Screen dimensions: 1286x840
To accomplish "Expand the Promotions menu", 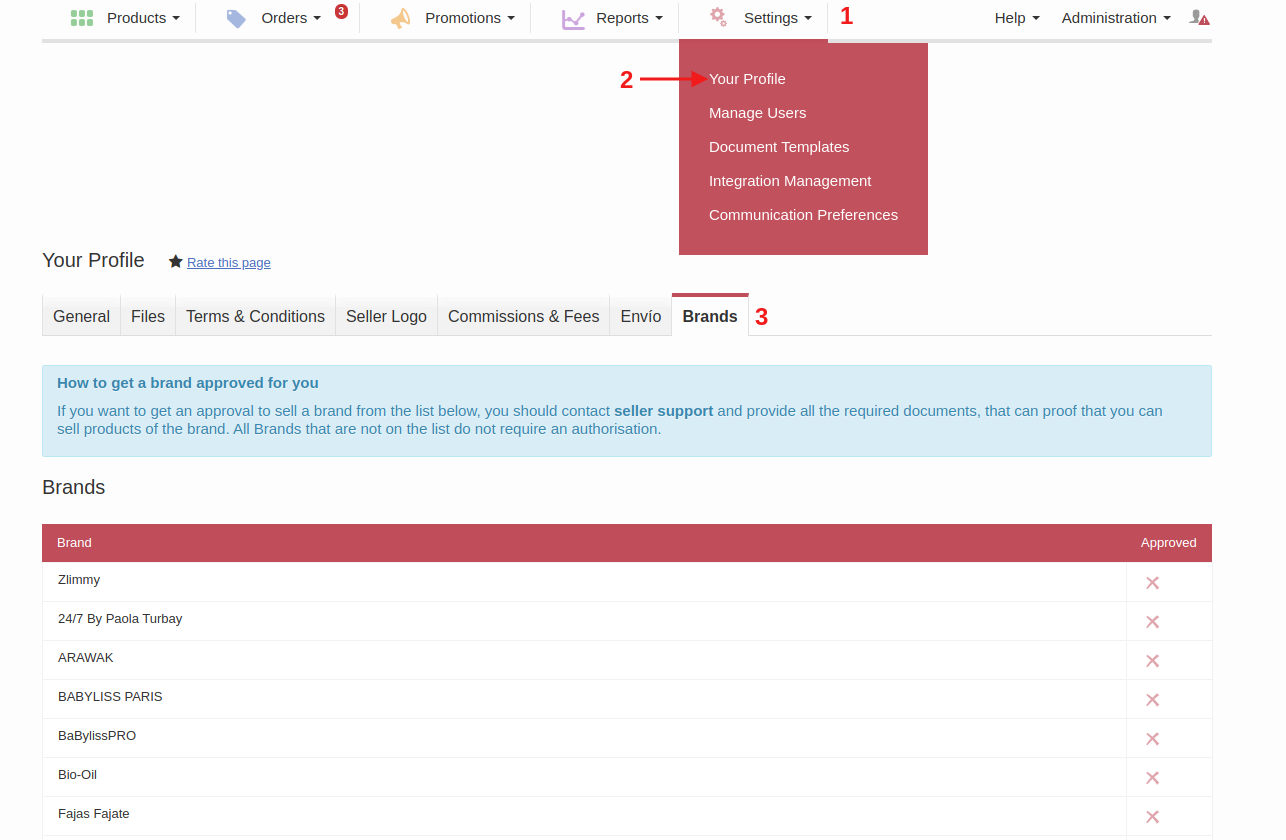I will coord(470,18).
